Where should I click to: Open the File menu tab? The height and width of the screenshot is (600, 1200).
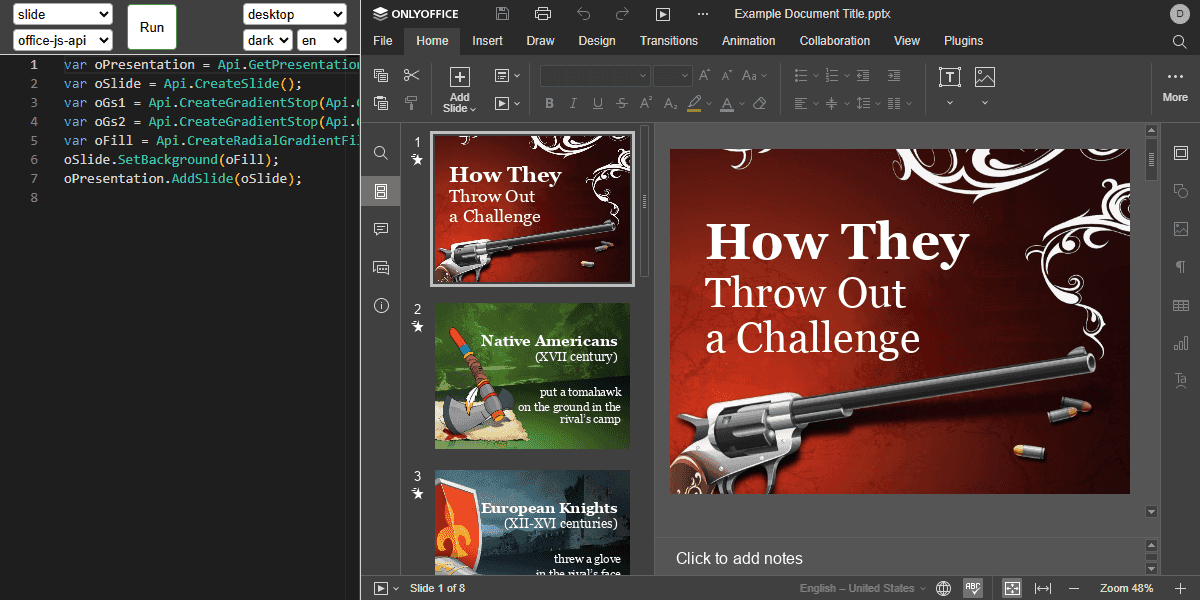coord(383,41)
